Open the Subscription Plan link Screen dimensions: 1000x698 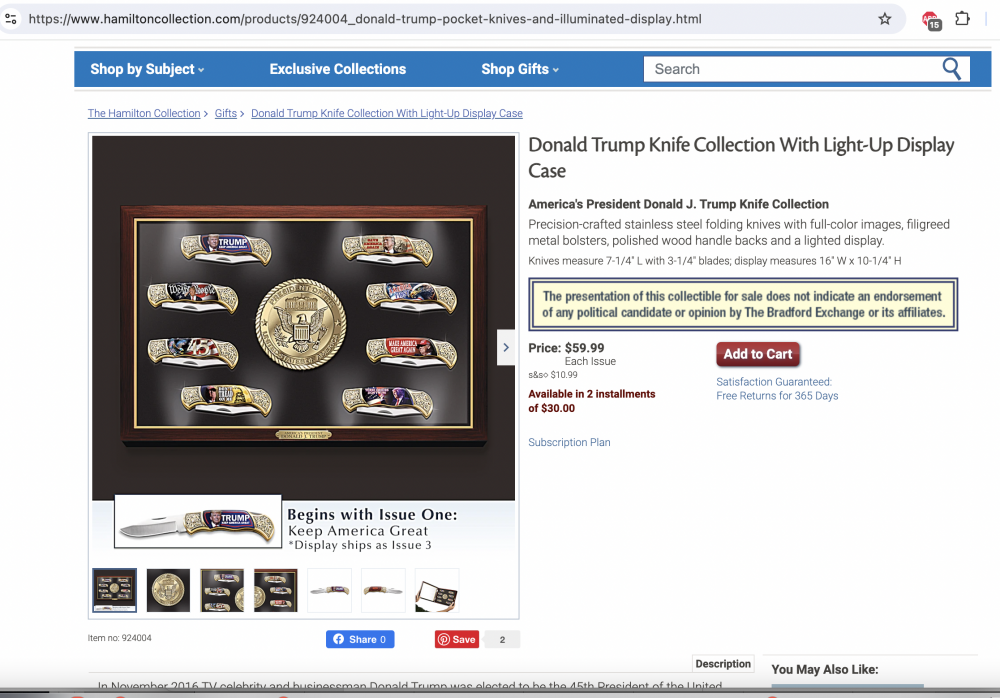pyautogui.click(x=569, y=442)
